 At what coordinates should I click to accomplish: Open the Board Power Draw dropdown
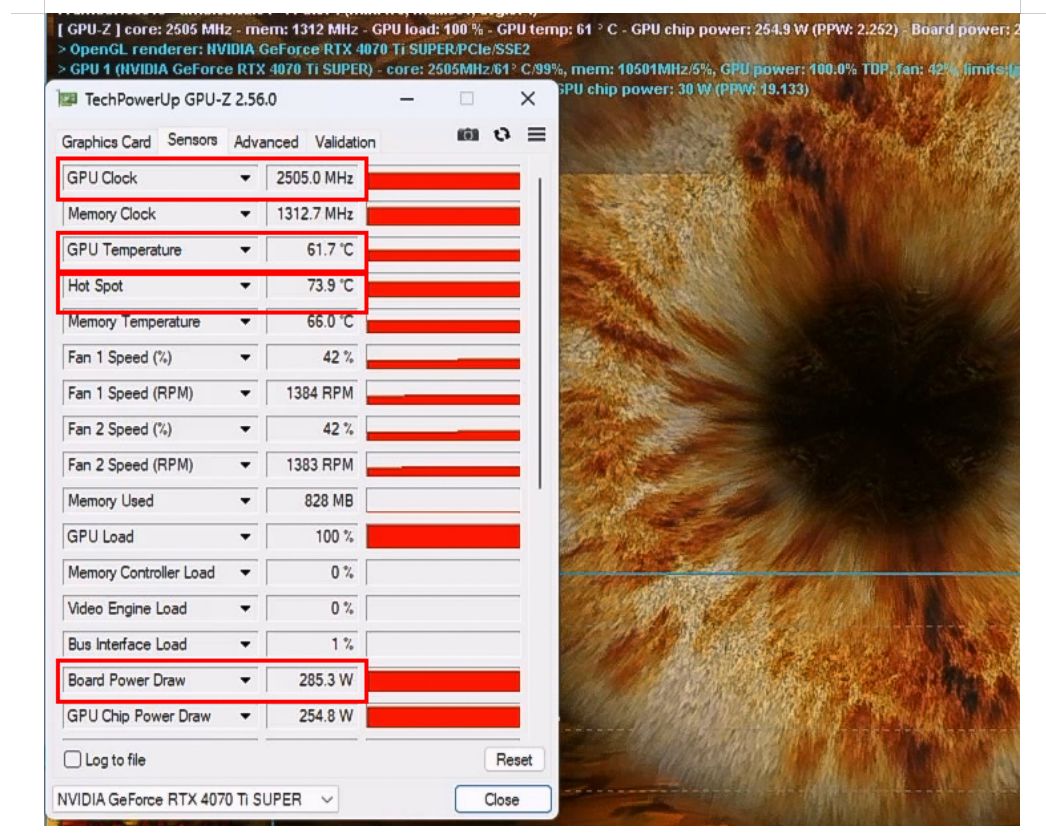click(x=245, y=680)
